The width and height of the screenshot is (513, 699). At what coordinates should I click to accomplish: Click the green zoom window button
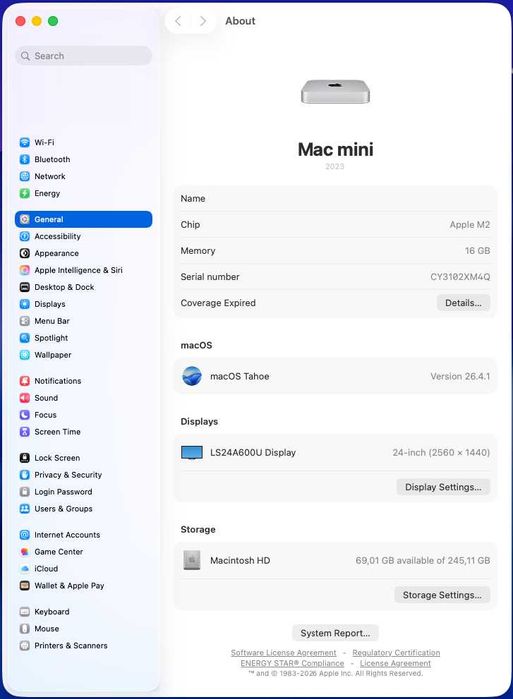pyautogui.click(x=53, y=21)
